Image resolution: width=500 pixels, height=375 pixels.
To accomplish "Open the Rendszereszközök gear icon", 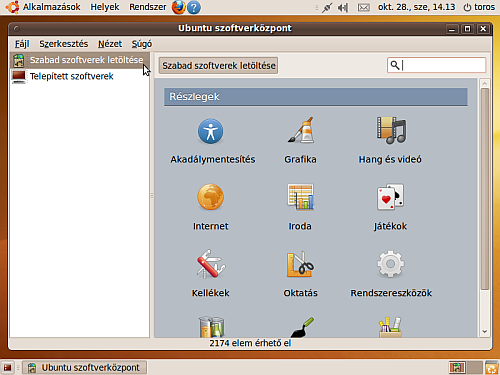I will (391, 264).
